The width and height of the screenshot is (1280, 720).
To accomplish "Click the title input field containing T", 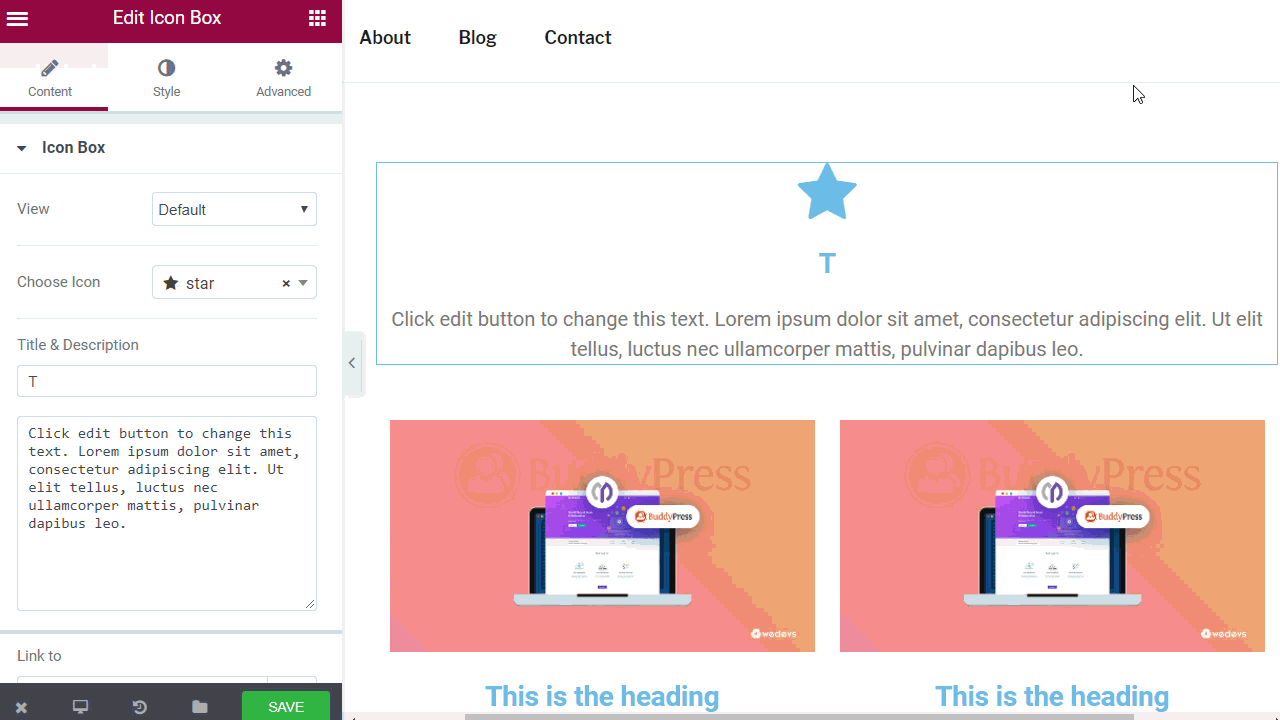I will click(x=167, y=381).
